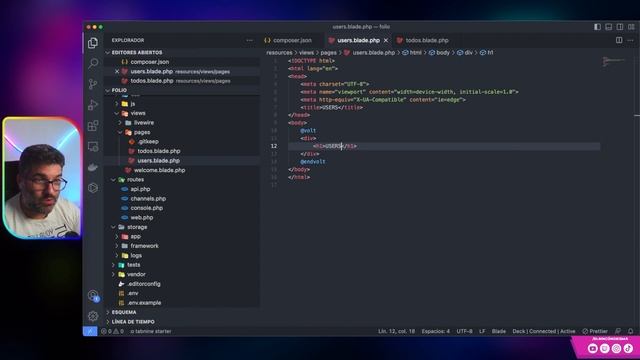Open the Remote Explorer monitor icon
Image resolution: width=640 pixels, height=360 pixels.
(x=93, y=147)
